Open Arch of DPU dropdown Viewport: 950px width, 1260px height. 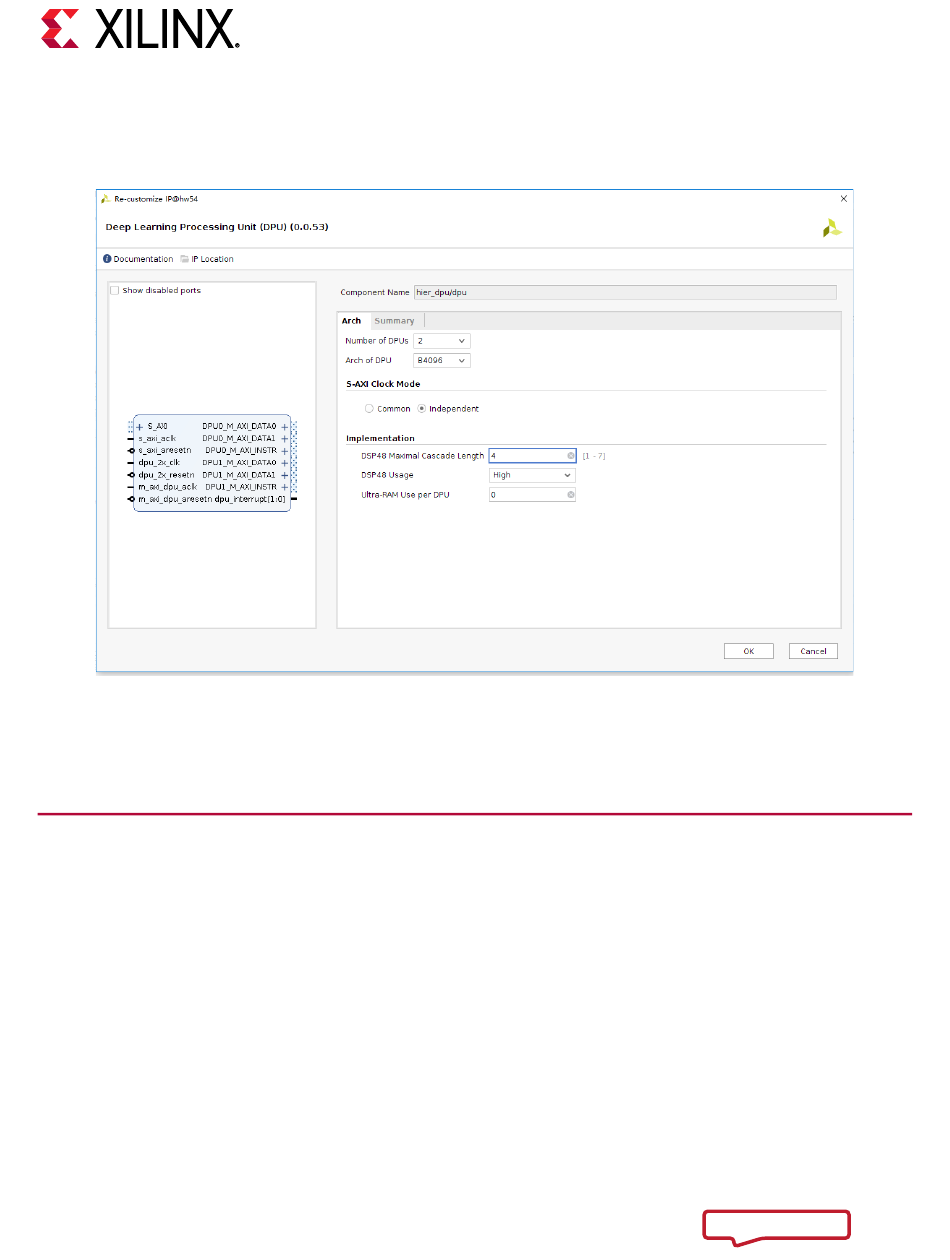click(x=441, y=360)
